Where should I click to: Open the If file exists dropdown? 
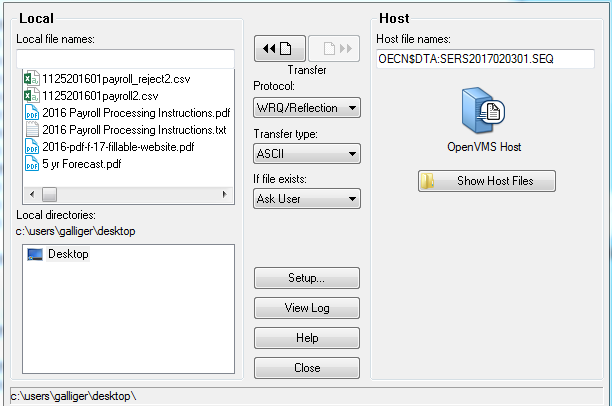coord(307,198)
